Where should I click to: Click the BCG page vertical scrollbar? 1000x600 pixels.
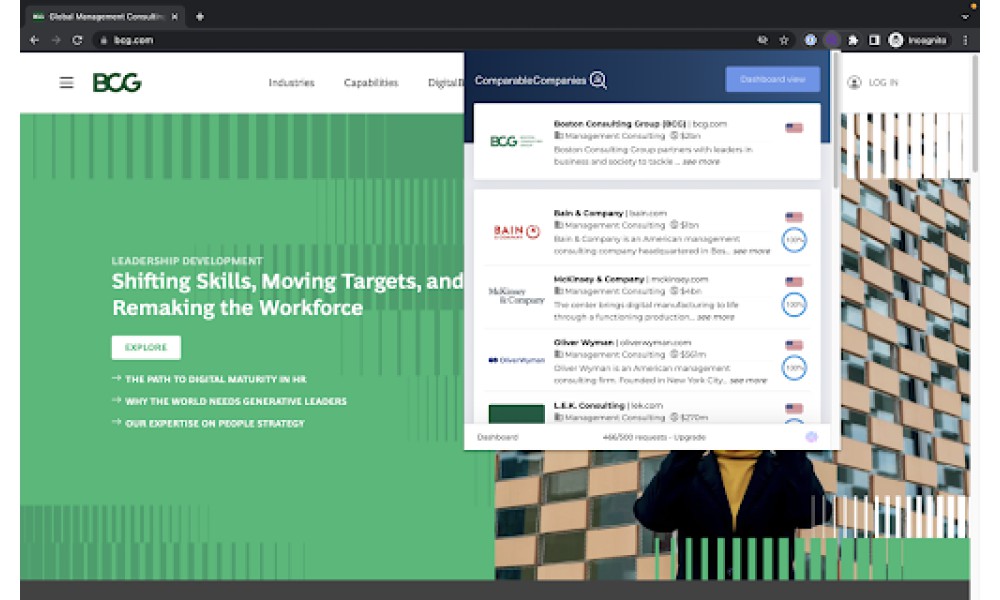point(974,113)
